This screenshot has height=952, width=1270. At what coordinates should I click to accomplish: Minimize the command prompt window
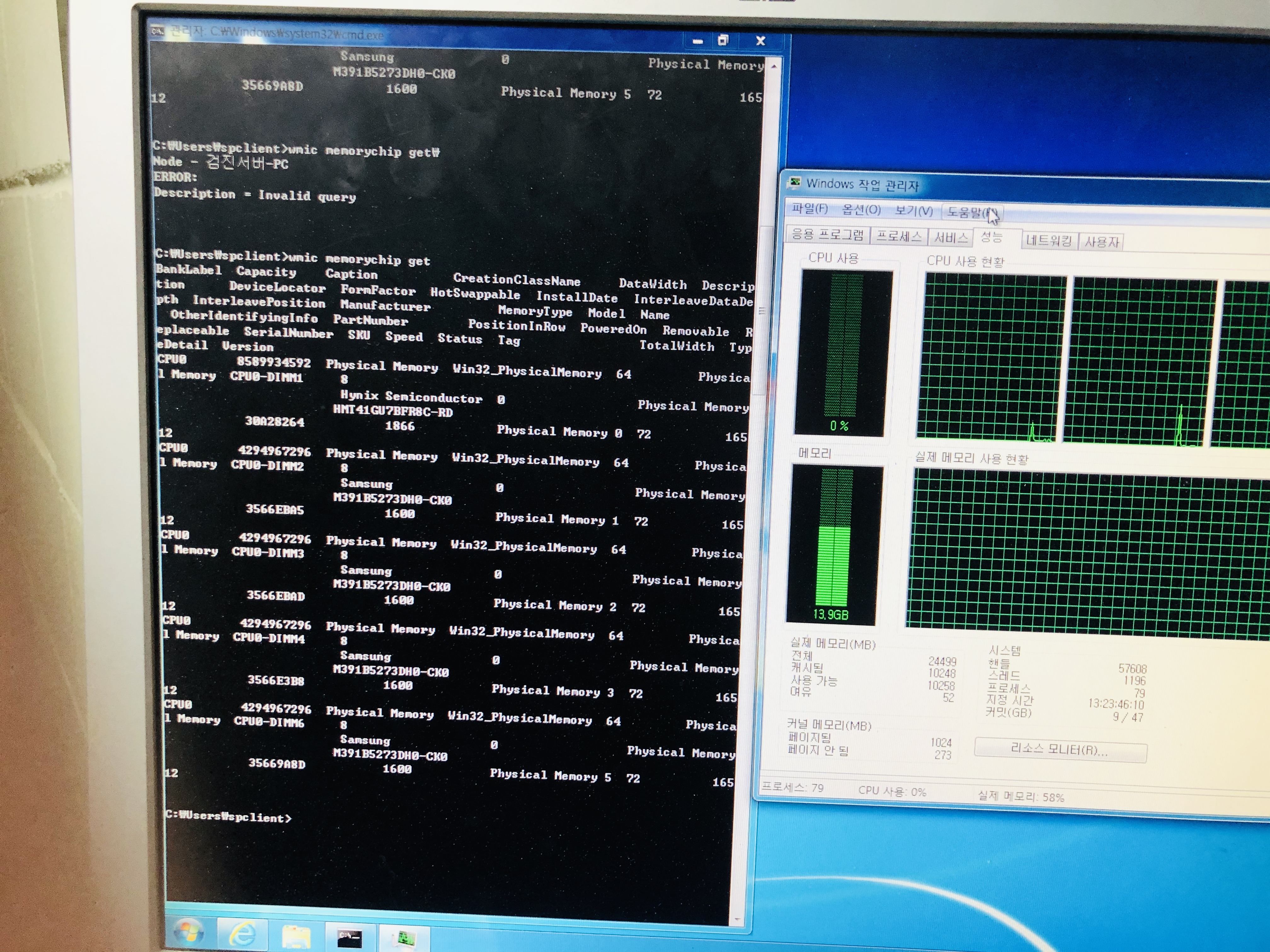click(x=698, y=41)
